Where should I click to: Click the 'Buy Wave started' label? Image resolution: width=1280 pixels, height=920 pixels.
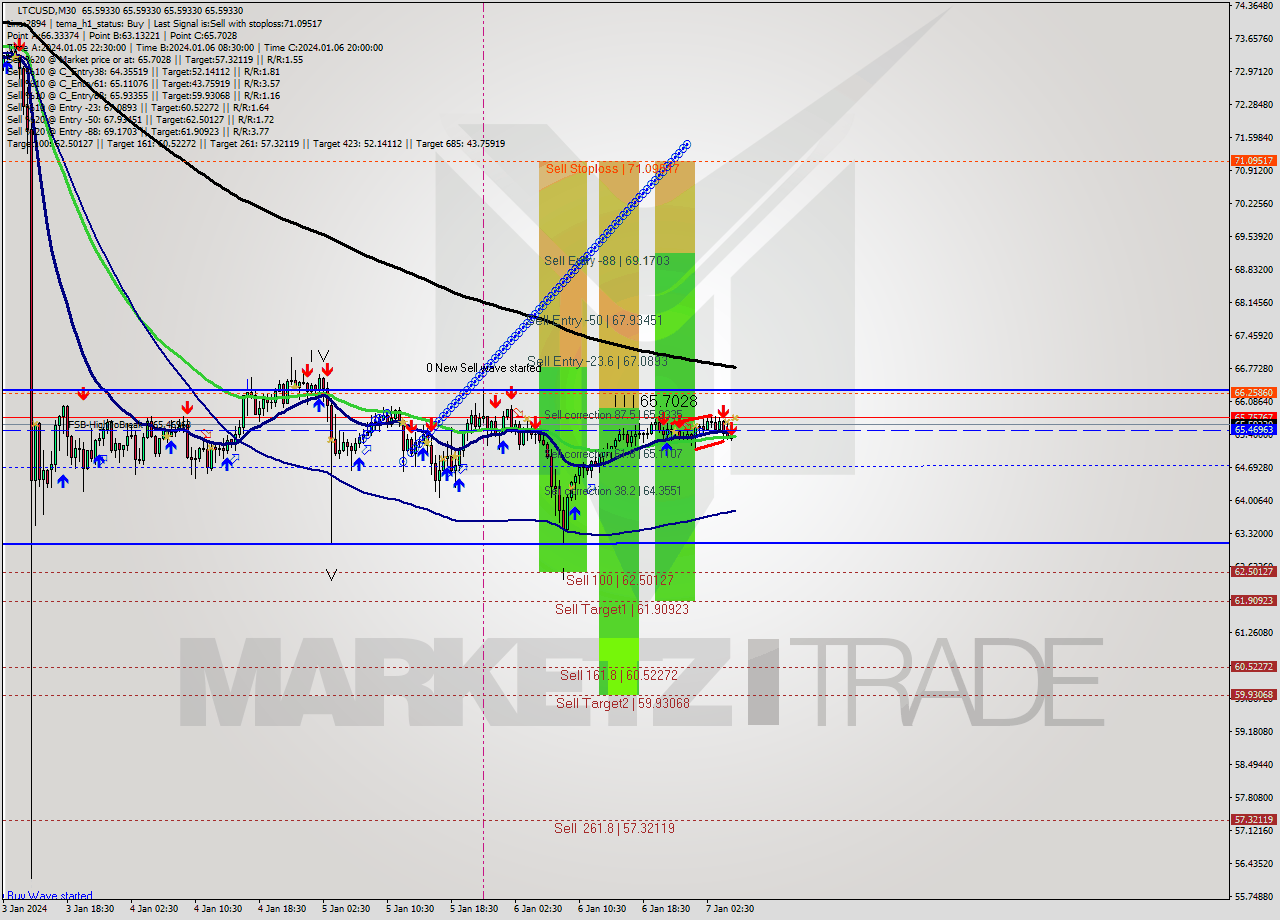coord(48,896)
